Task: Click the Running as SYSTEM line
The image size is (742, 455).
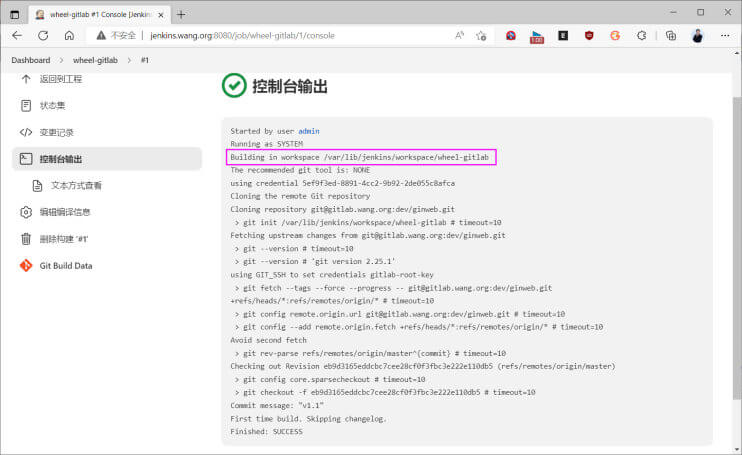Action: (x=266, y=144)
